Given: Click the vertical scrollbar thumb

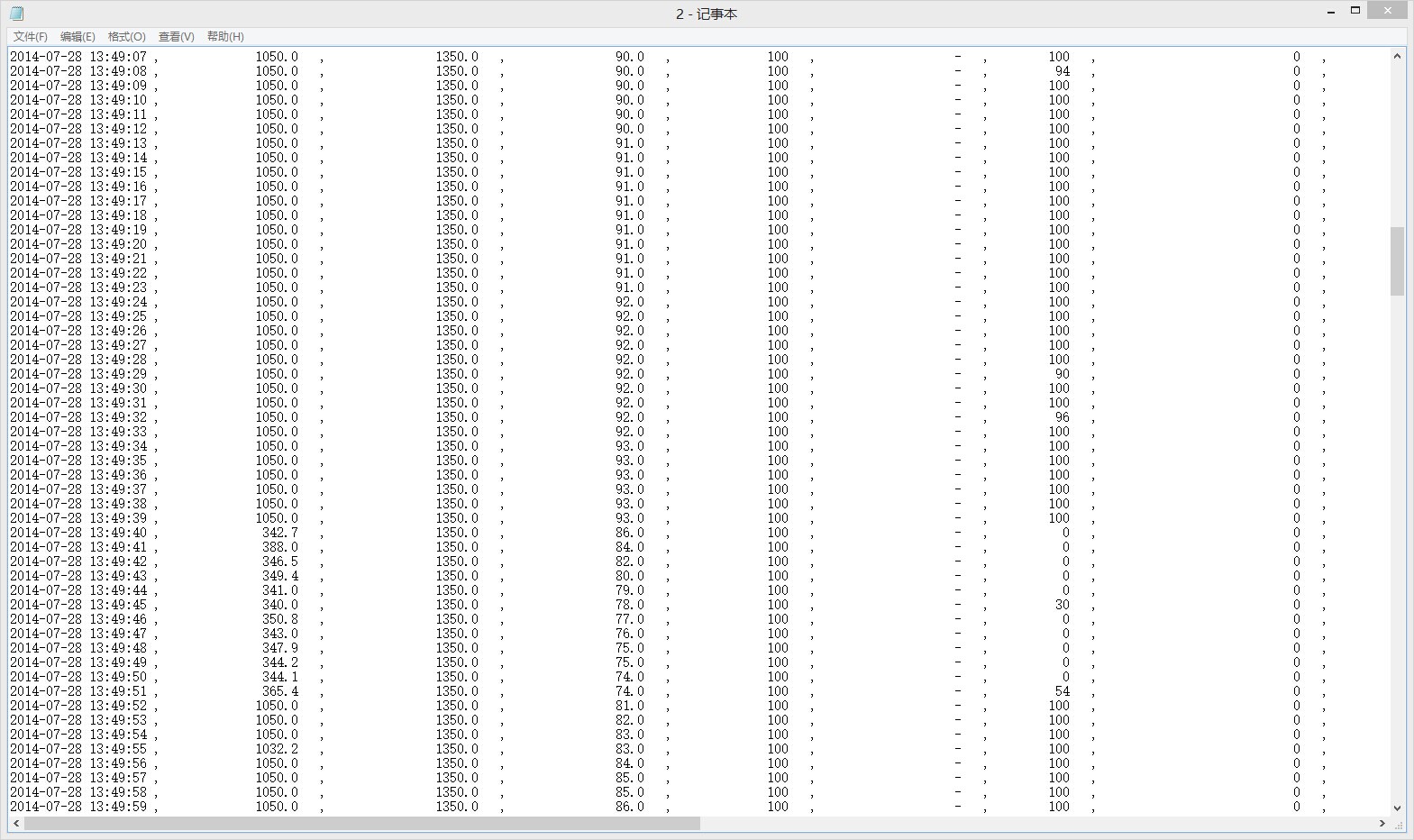Looking at the screenshot, I should pos(1397,261).
